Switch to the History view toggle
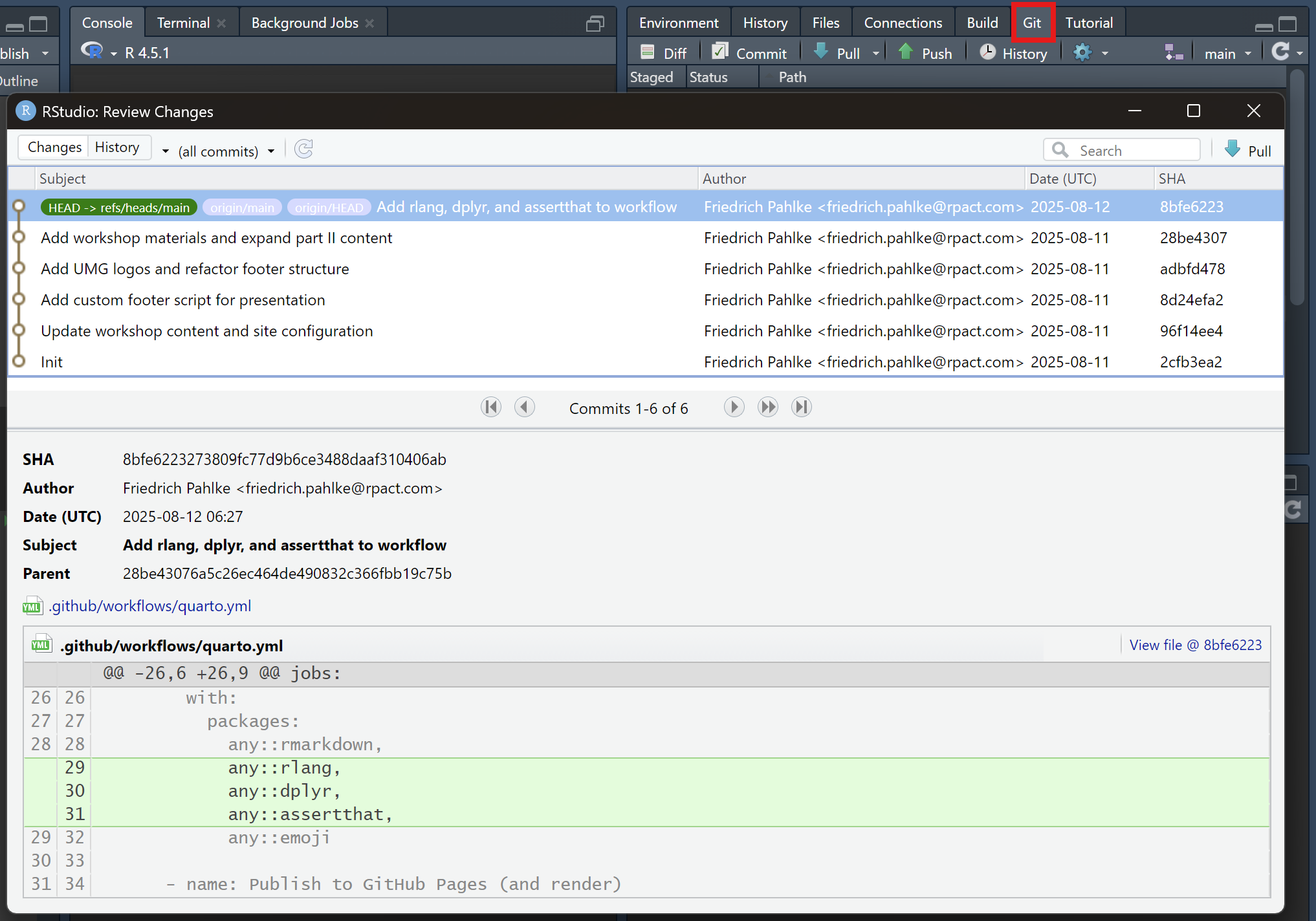The height and width of the screenshot is (921, 1316). (x=117, y=147)
